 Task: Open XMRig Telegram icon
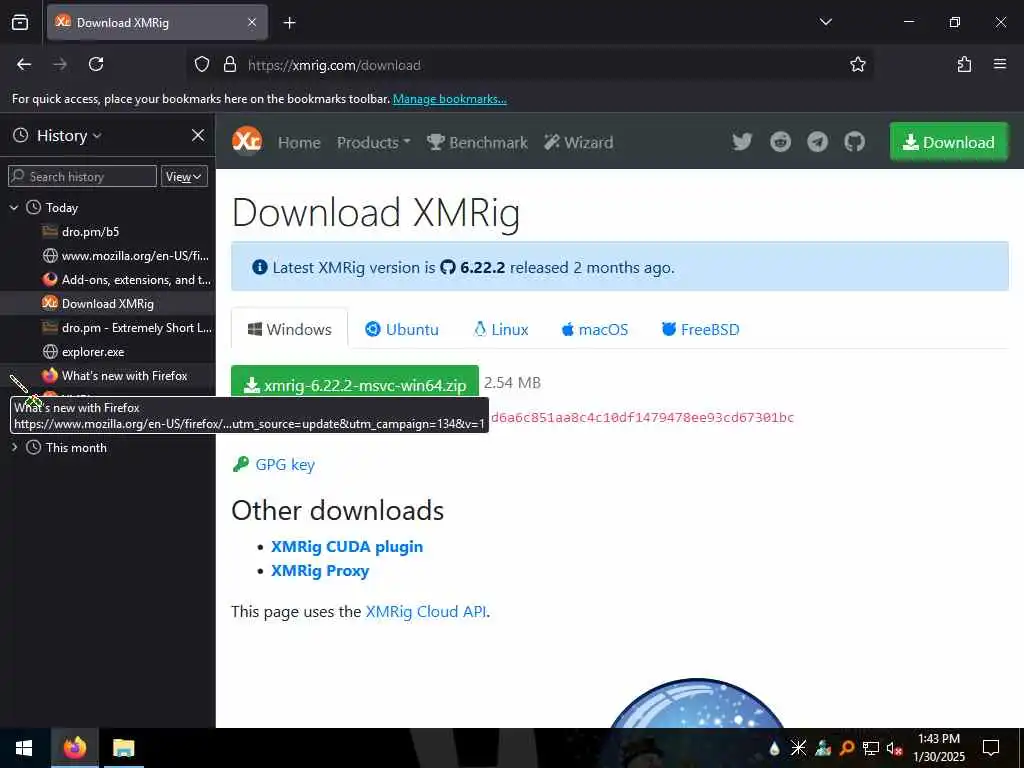point(818,142)
